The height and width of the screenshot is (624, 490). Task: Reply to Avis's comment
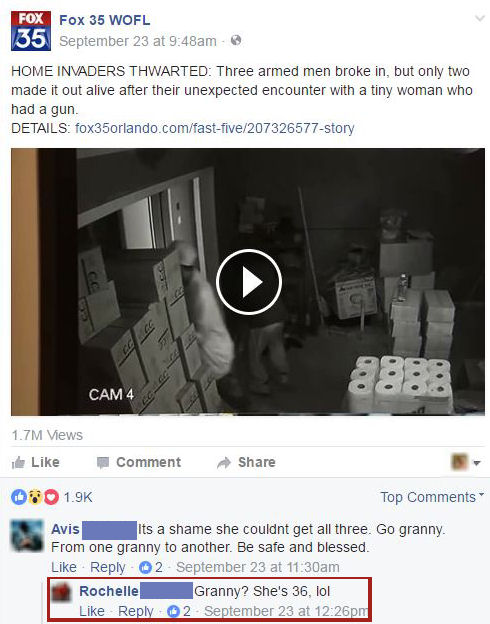[x=107, y=567]
